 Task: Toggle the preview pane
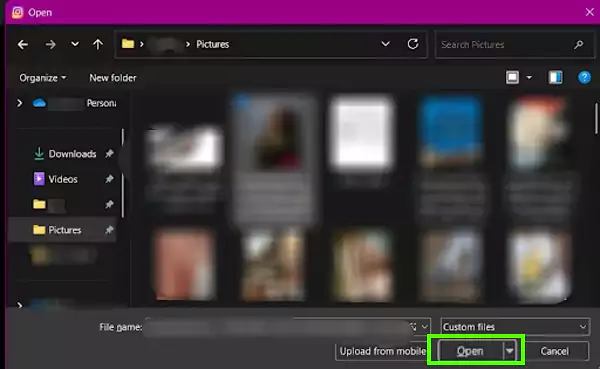click(x=556, y=78)
